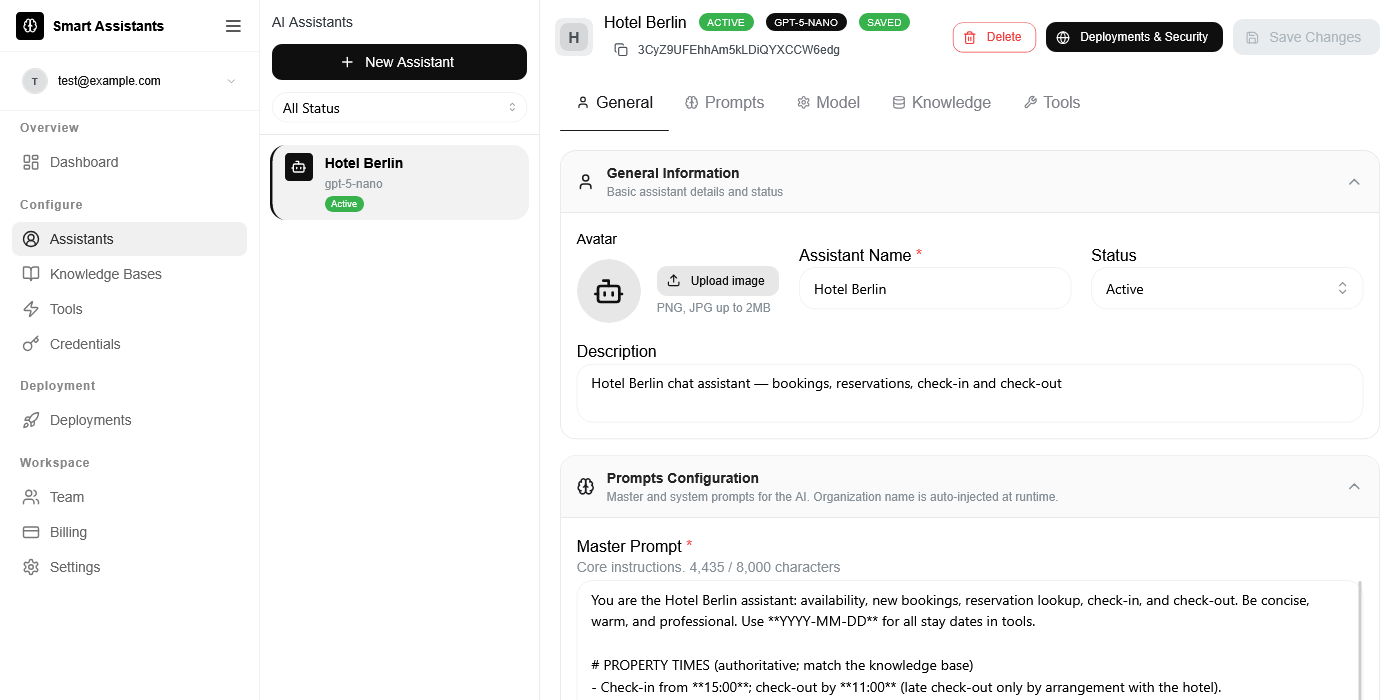1389x700 pixels.
Task: Click the AI Assistants panel heading
Action: coord(312,22)
